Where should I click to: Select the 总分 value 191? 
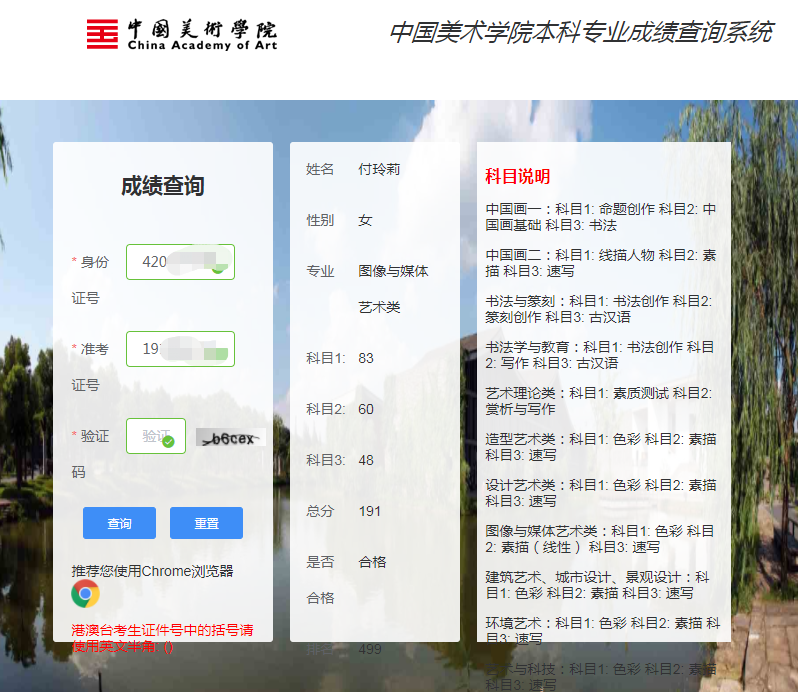(x=369, y=511)
